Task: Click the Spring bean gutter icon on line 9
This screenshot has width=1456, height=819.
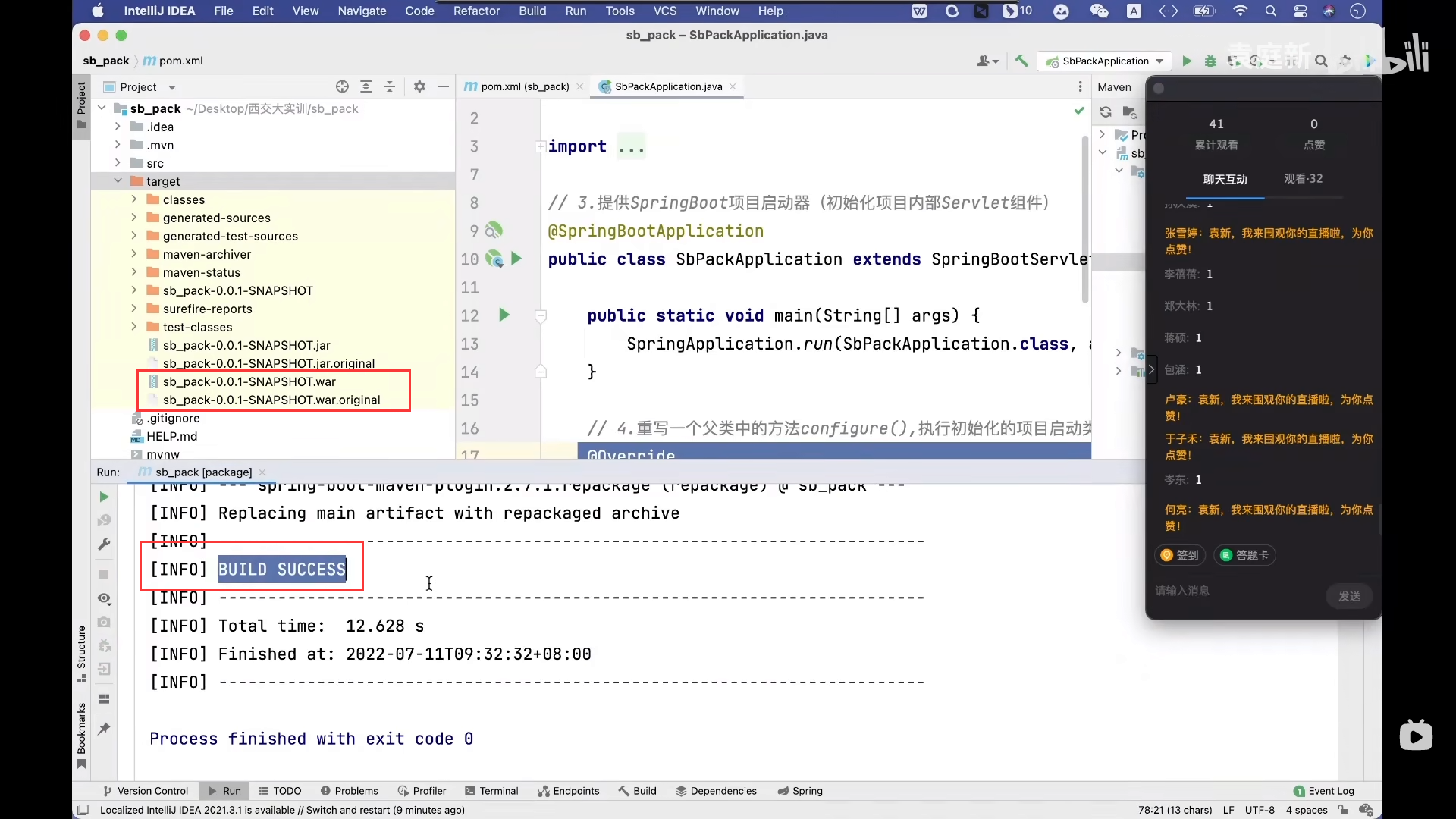Action: [494, 231]
